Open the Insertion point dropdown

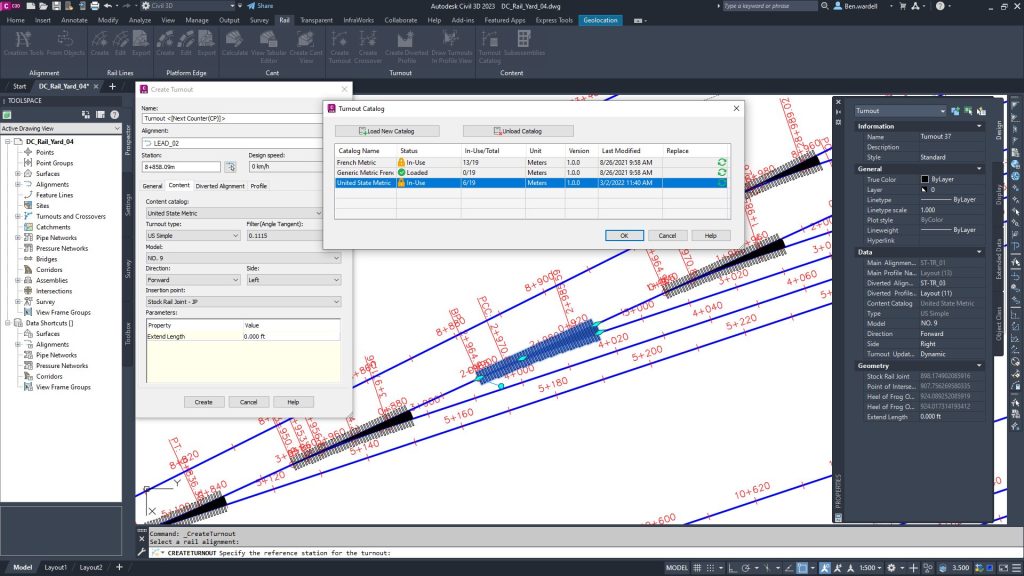point(243,301)
